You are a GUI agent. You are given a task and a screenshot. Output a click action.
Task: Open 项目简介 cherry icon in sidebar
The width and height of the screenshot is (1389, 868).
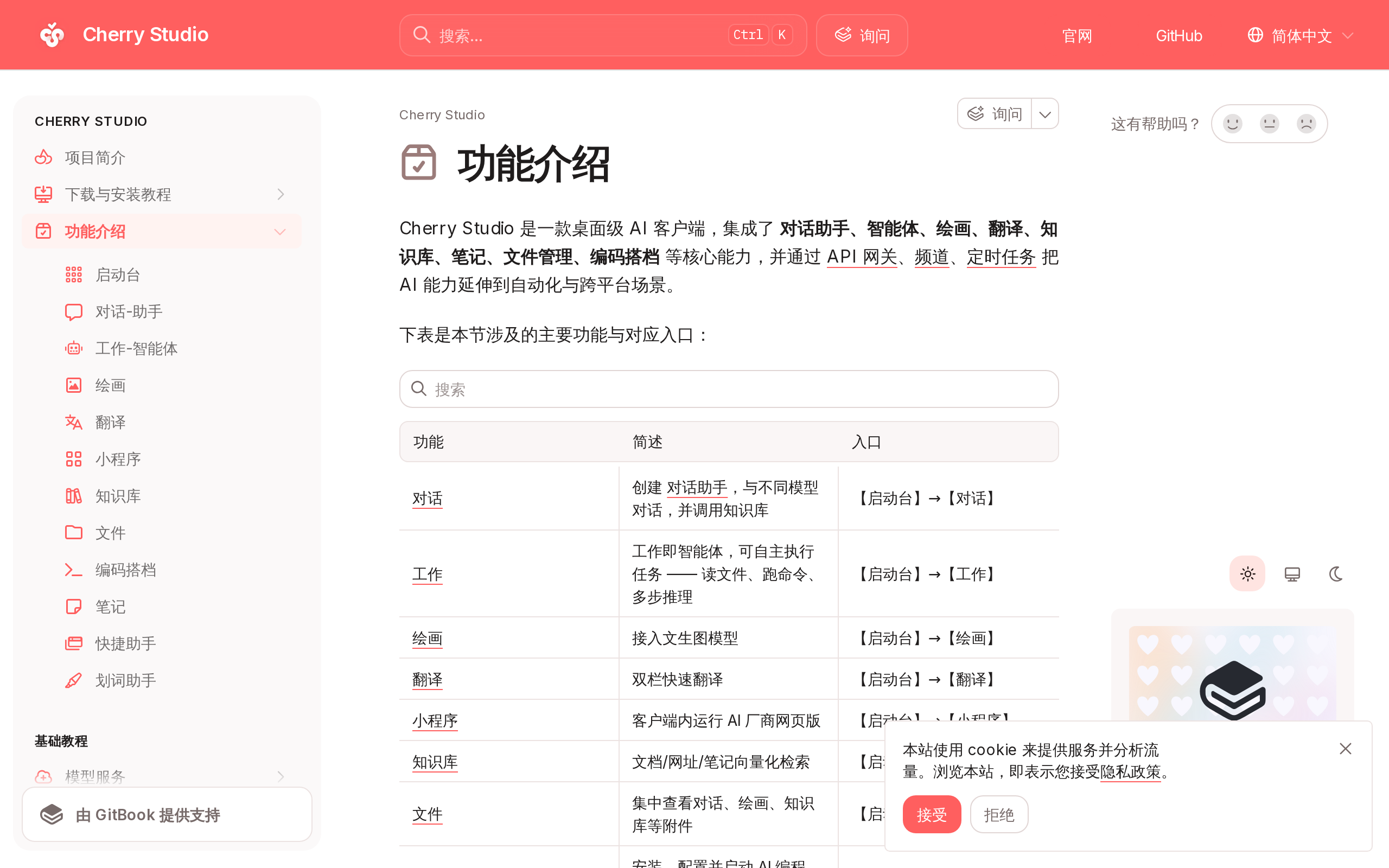pos(43,157)
